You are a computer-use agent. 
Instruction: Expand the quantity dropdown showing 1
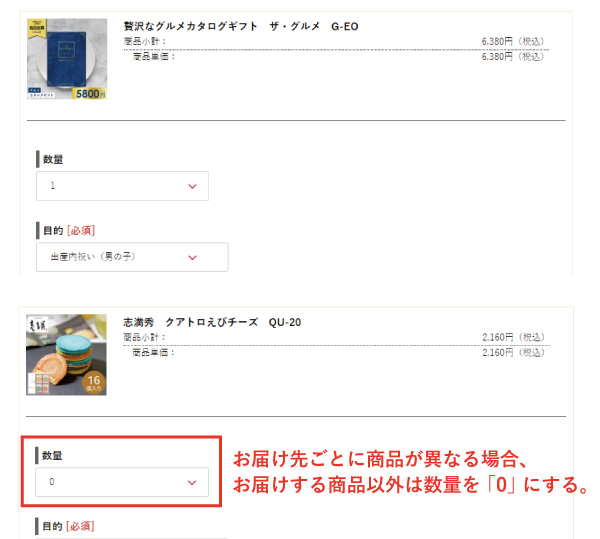coord(122,186)
